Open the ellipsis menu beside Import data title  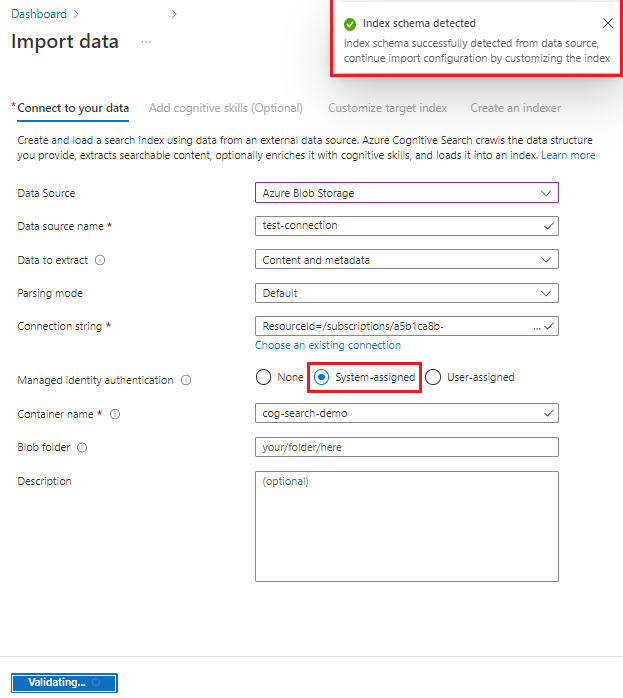pos(146,42)
